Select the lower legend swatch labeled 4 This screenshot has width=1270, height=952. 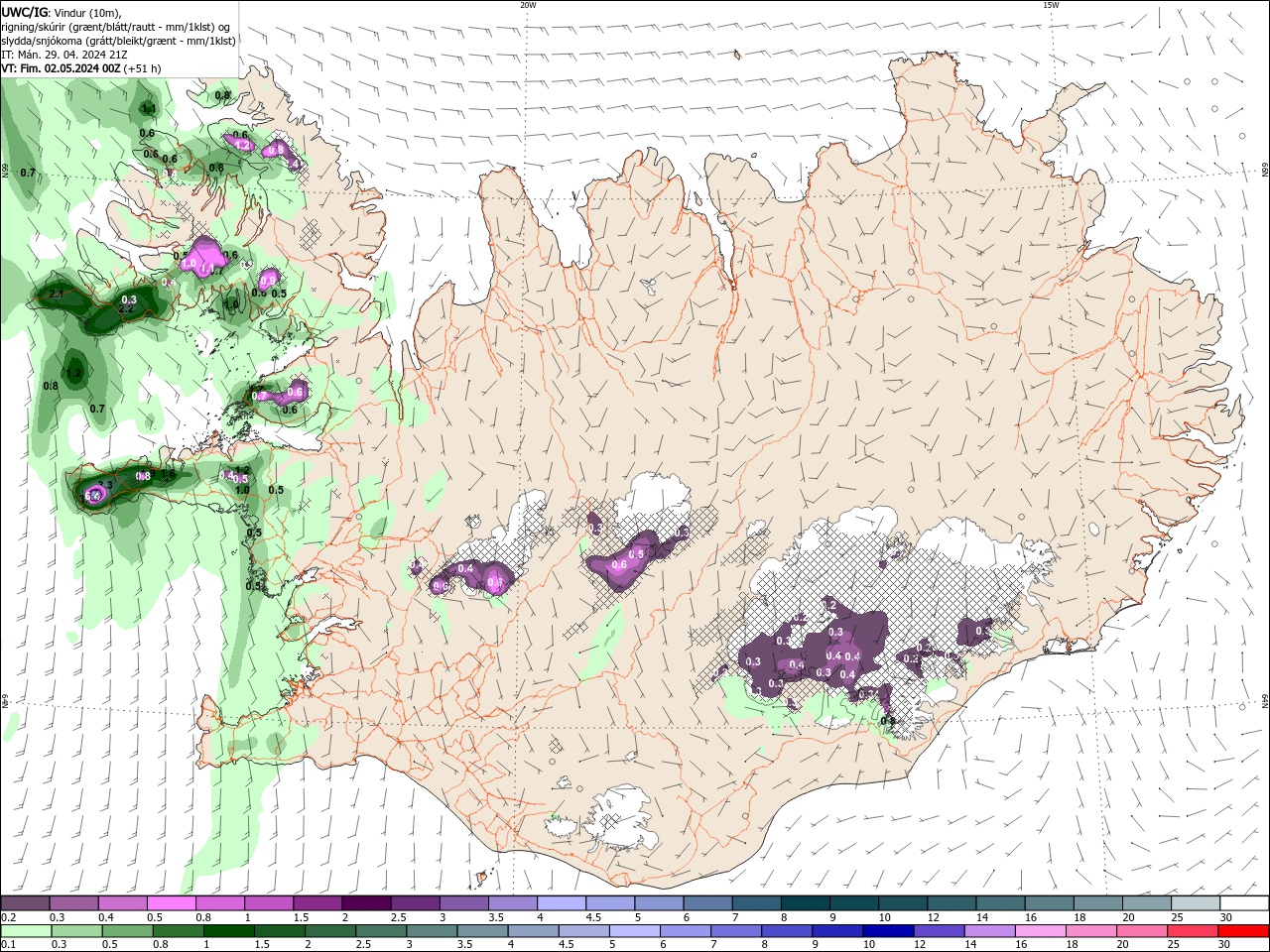(x=534, y=931)
